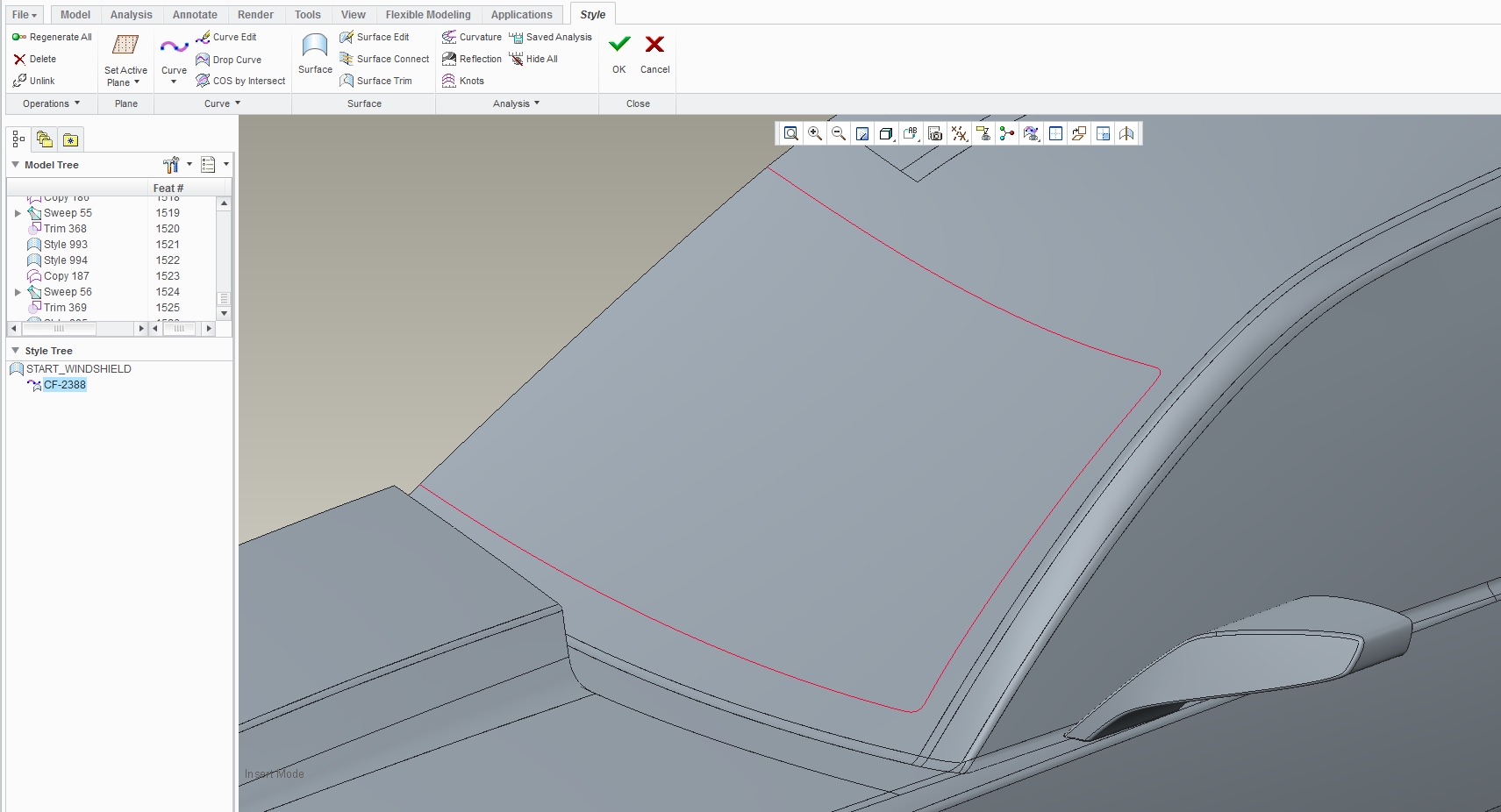Image resolution: width=1501 pixels, height=812 pixels.
Task: Open the view manager camera icon
Action: point(935,133)
